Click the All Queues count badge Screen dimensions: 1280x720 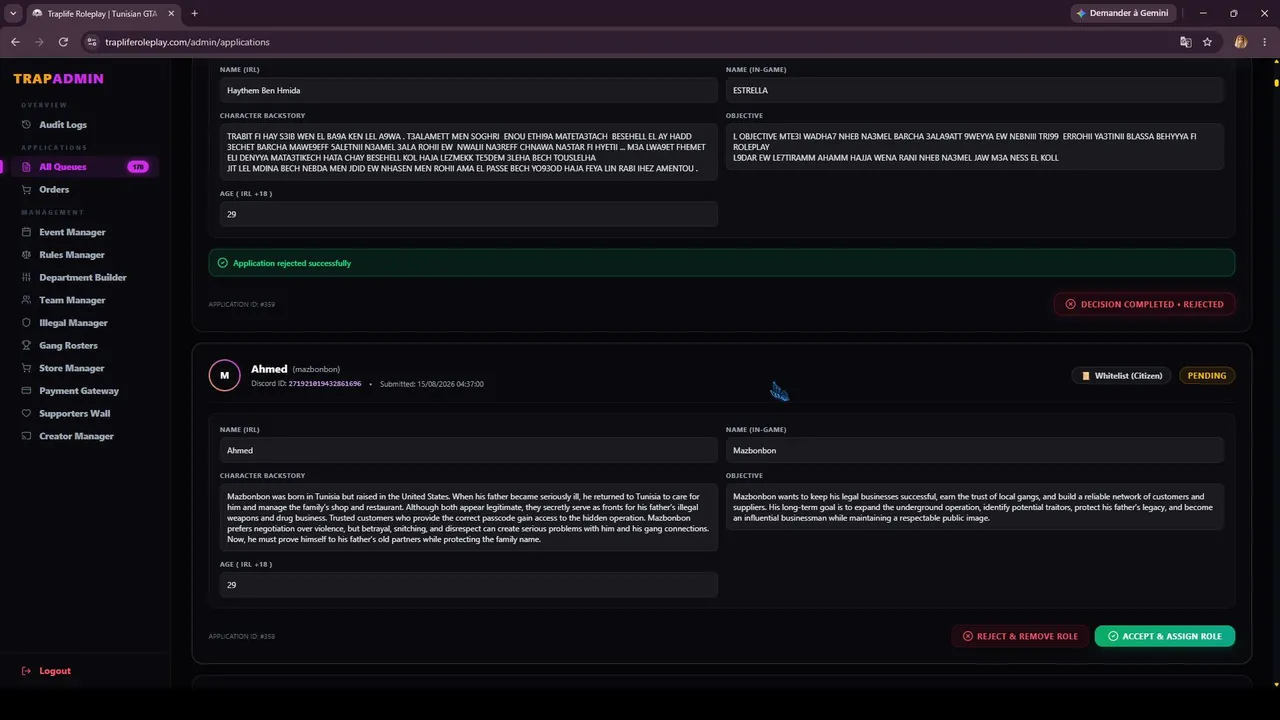[x=138, y=167]
